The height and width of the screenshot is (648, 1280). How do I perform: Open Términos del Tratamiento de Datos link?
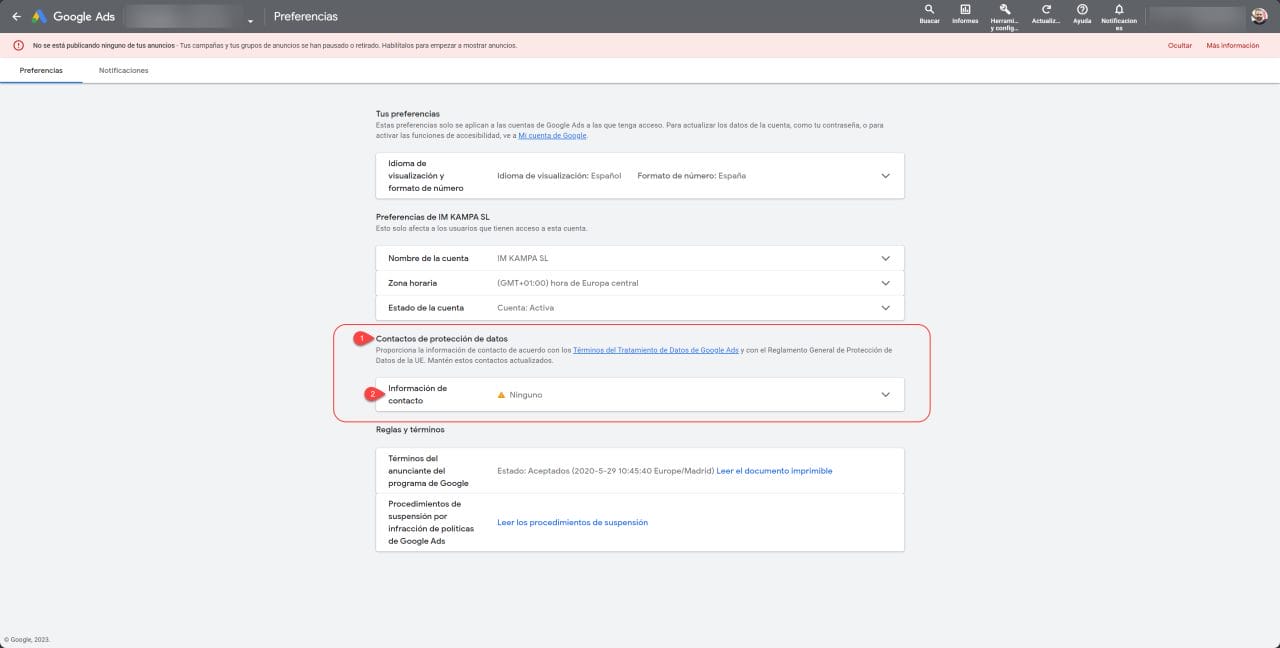656,350
